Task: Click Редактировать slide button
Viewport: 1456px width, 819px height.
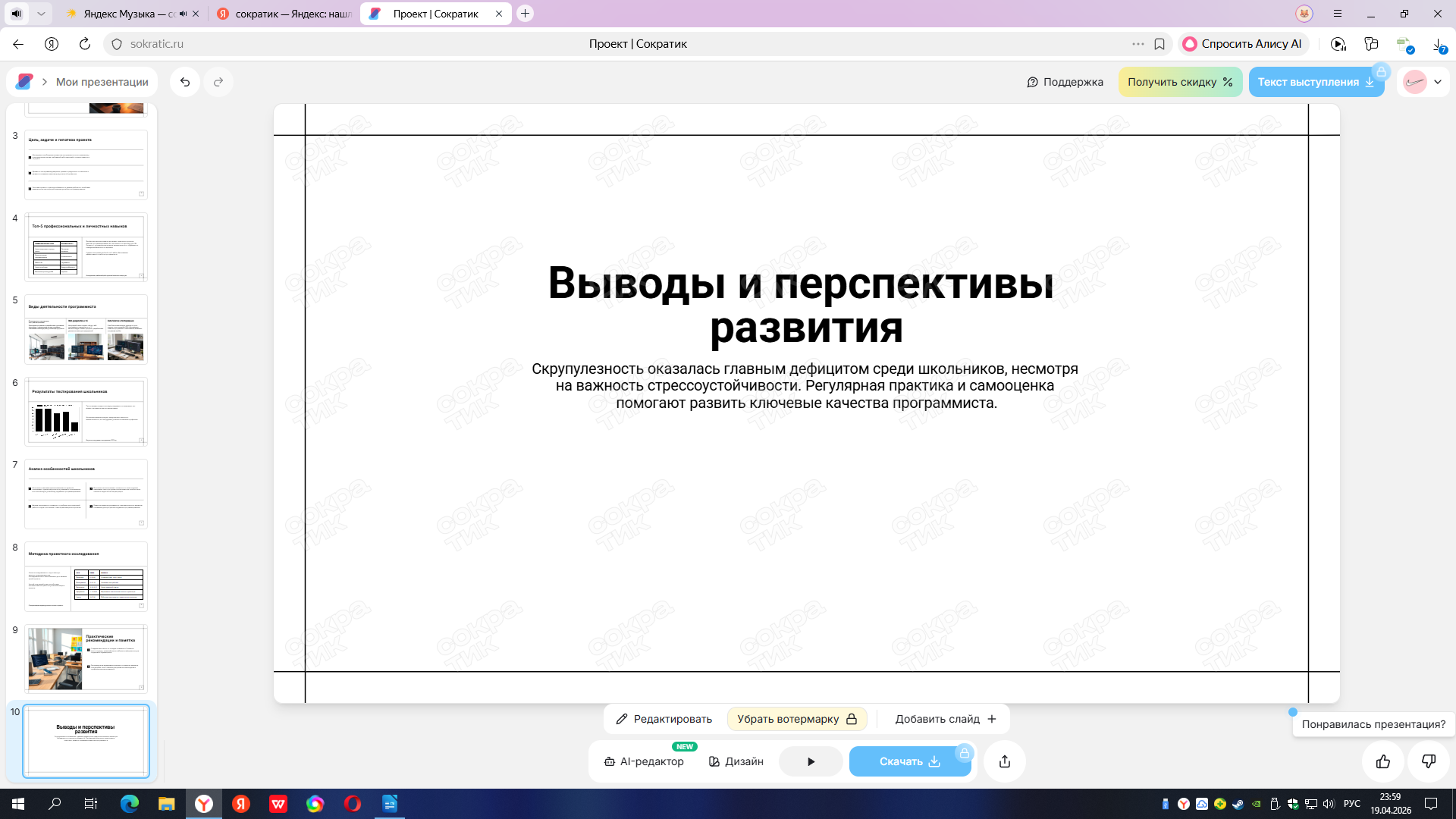Action: [x=664, y=719]
